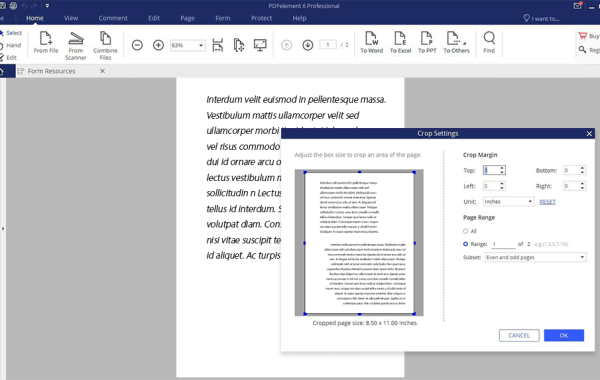Screen dimensions: 600x380
Task: Adjust the Top margin stepper
Action: click(x=502, y=170)
